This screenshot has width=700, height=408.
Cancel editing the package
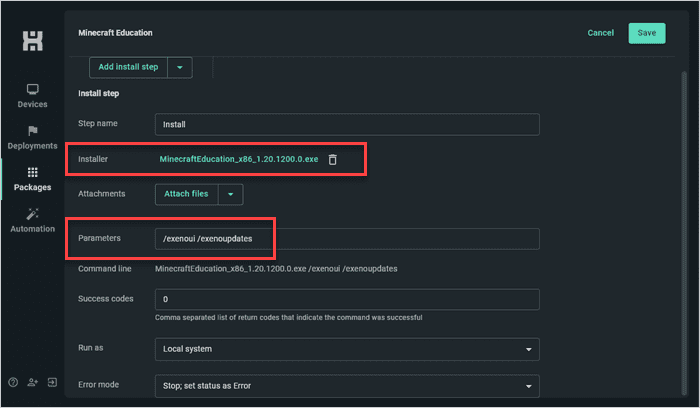600,33
